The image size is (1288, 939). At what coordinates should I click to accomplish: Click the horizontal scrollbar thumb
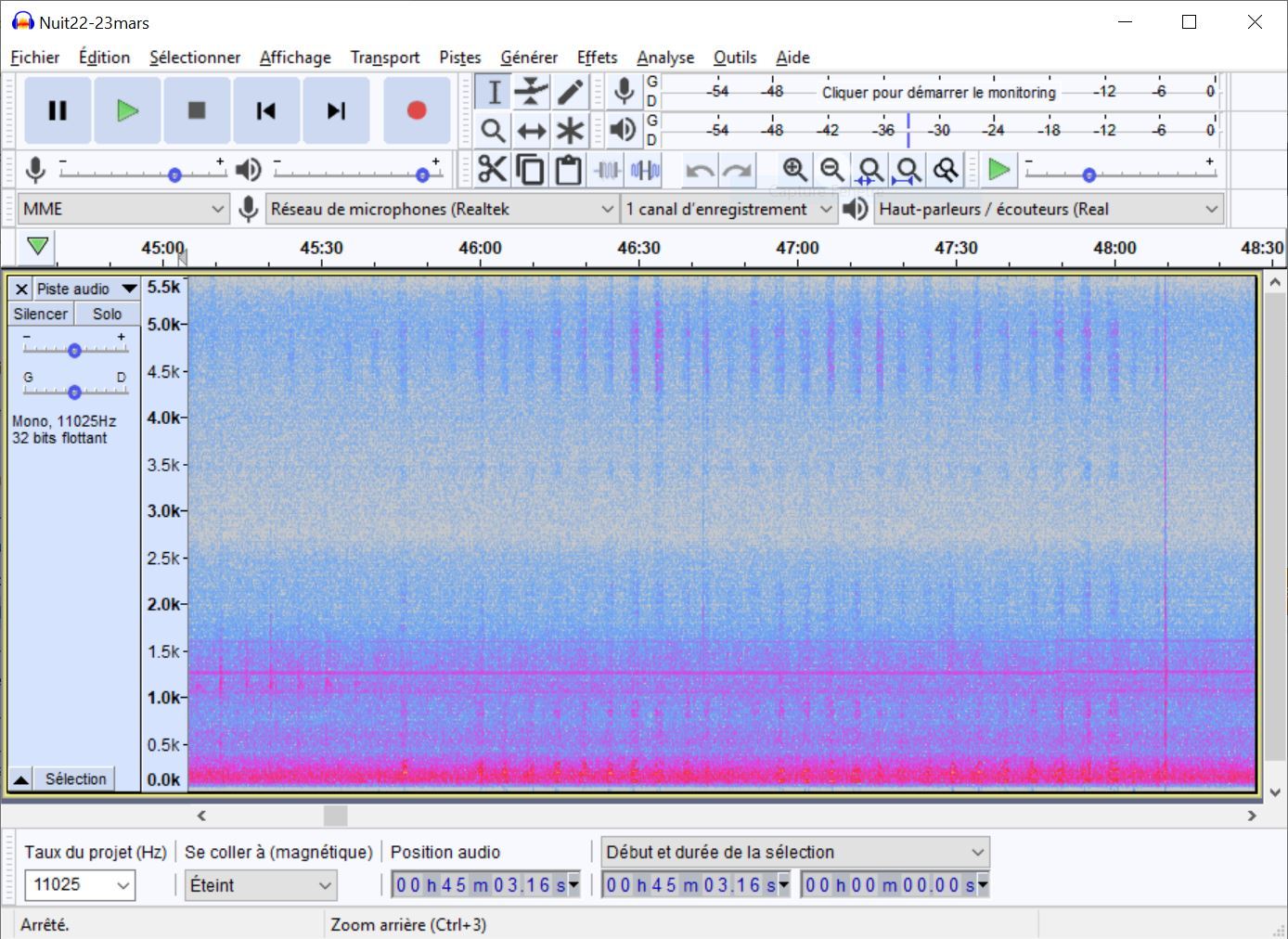tap(335, 816)
